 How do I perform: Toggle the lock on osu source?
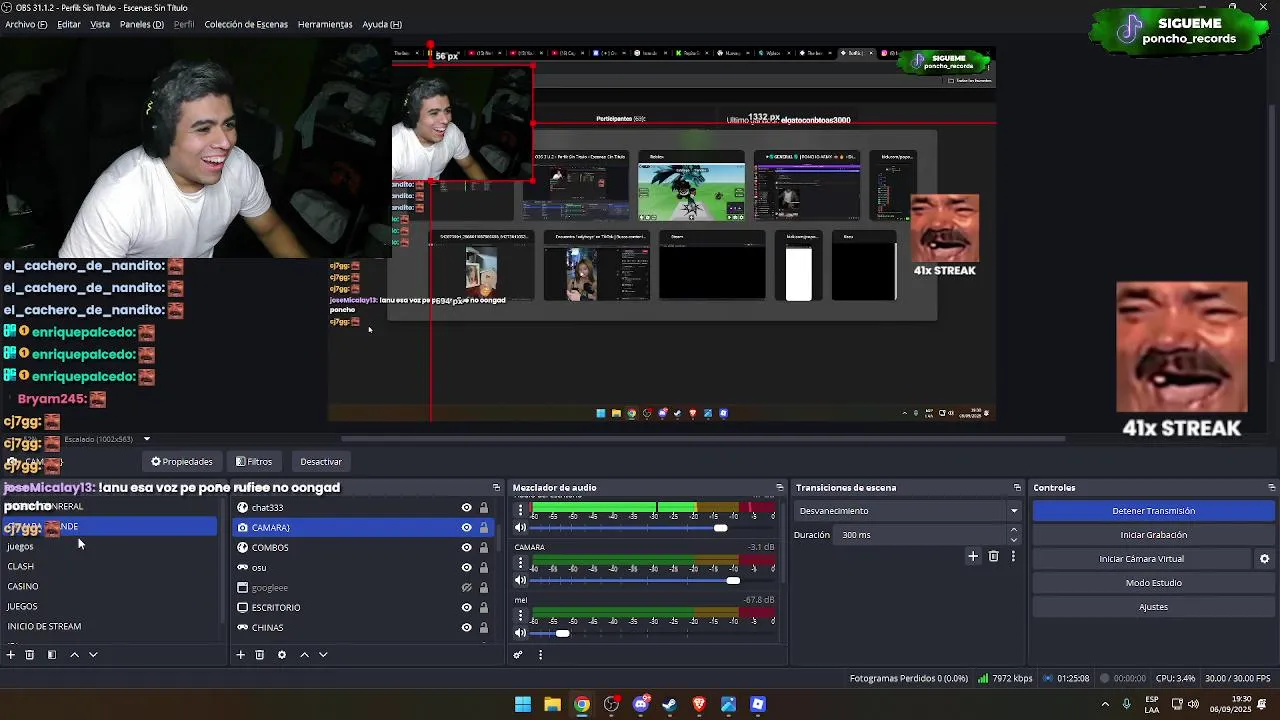(x=484, y=568)
